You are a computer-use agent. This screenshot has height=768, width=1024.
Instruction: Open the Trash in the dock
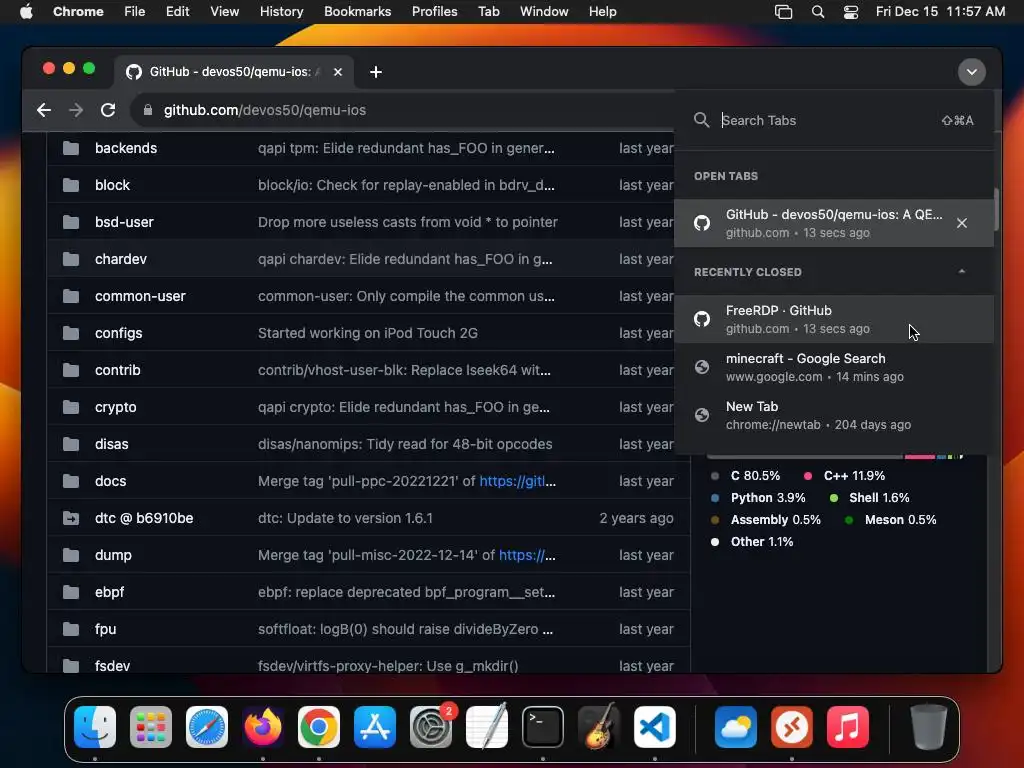tap(928, 727)
